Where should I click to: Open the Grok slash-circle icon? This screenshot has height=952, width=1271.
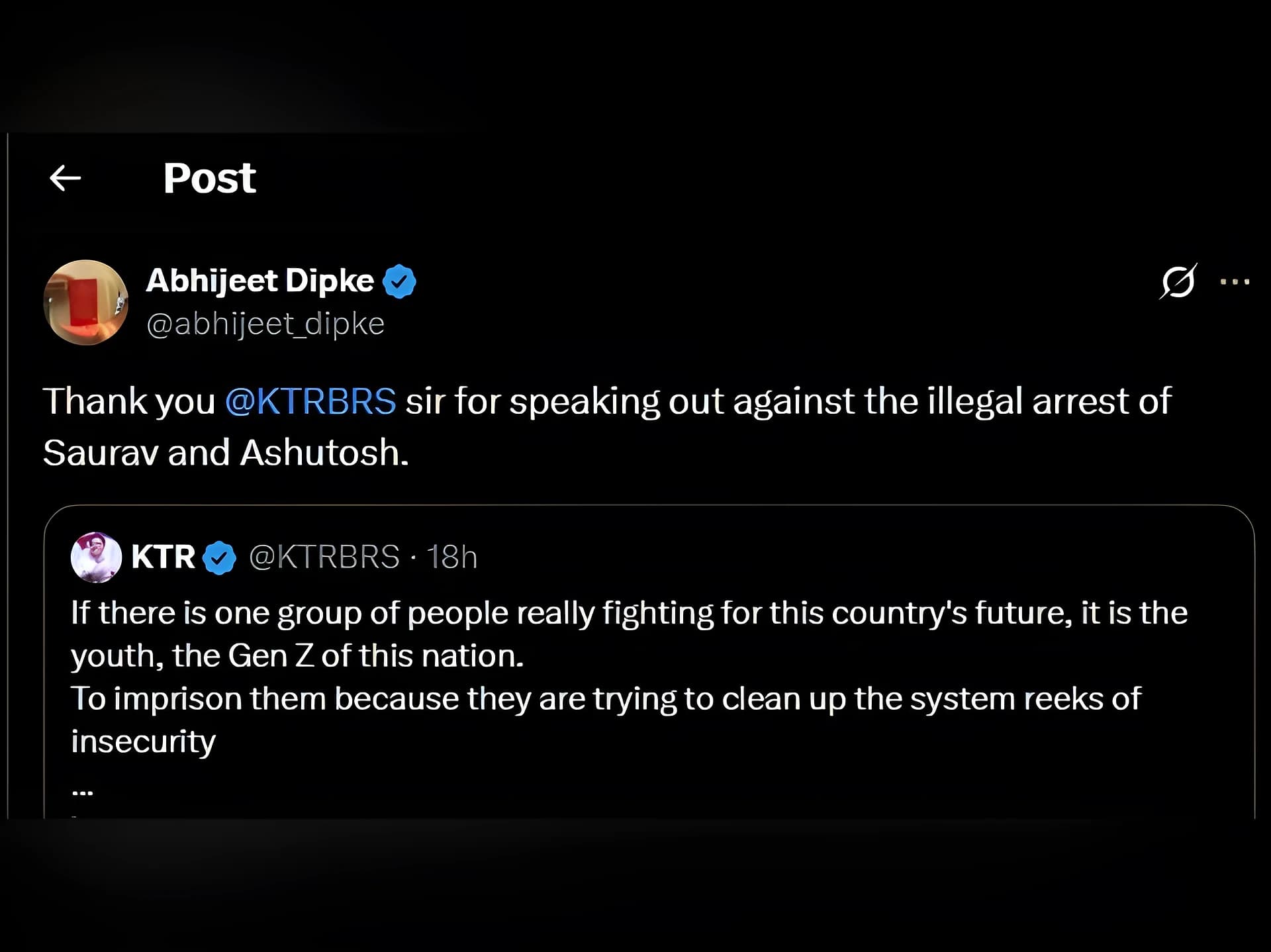coord(1178,281)
